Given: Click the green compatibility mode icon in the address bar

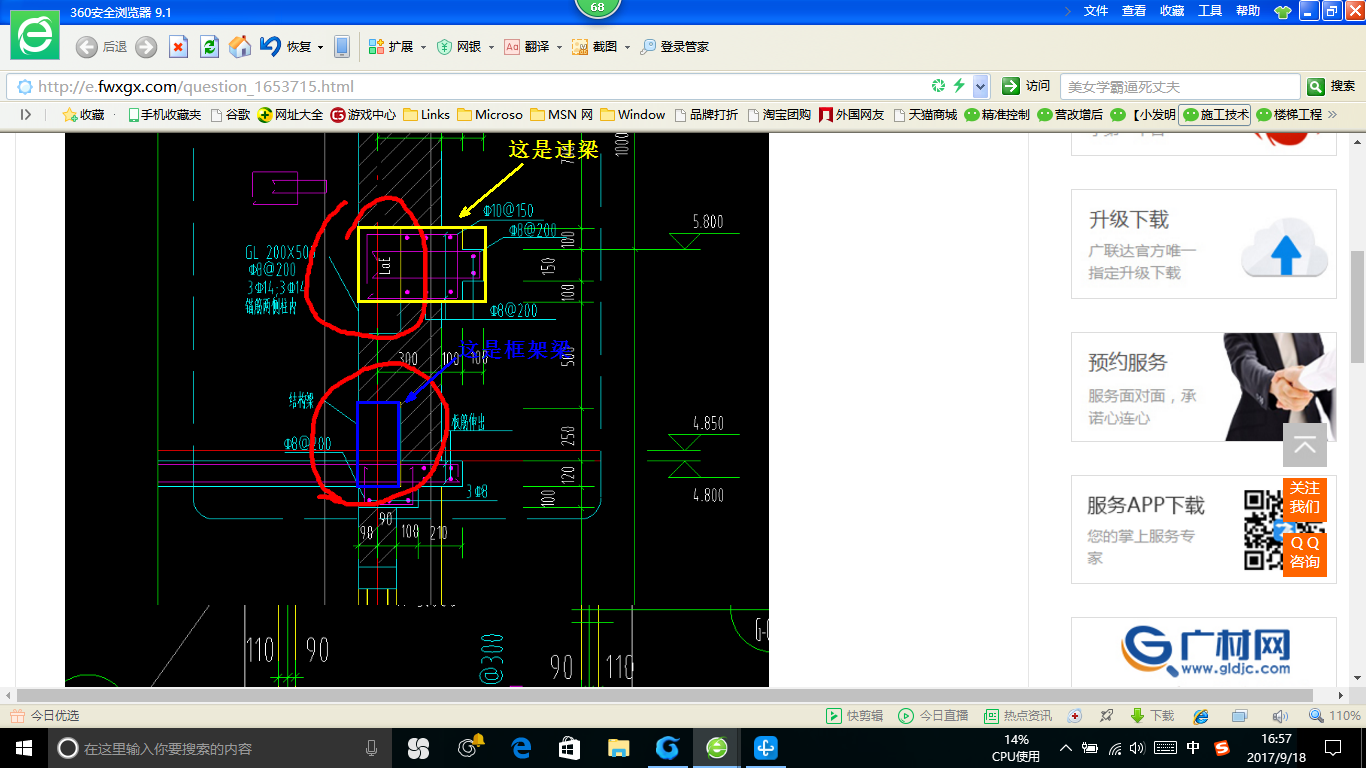Looking at the screenshot, I should [x=938, y=86].
